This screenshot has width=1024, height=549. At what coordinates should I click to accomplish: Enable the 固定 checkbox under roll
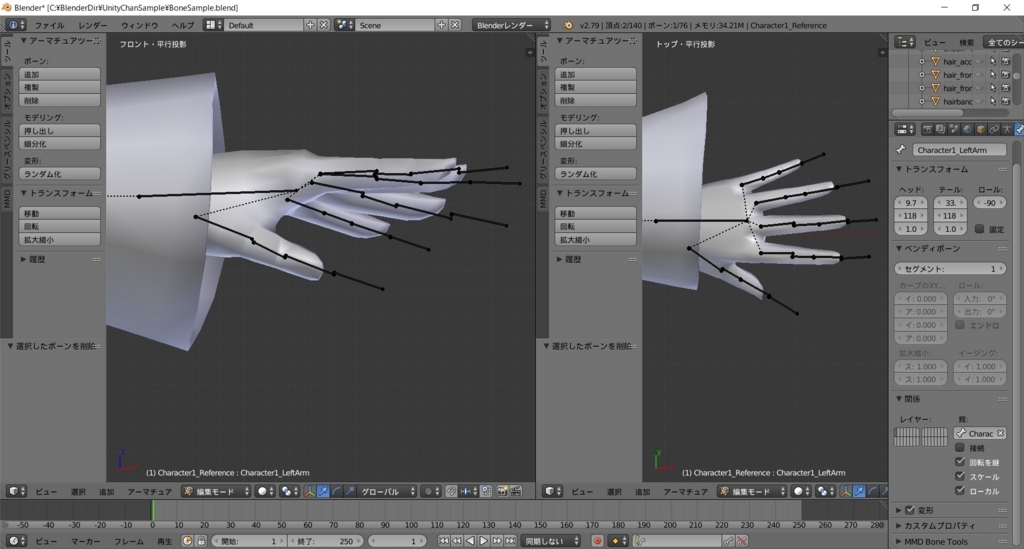979,229
